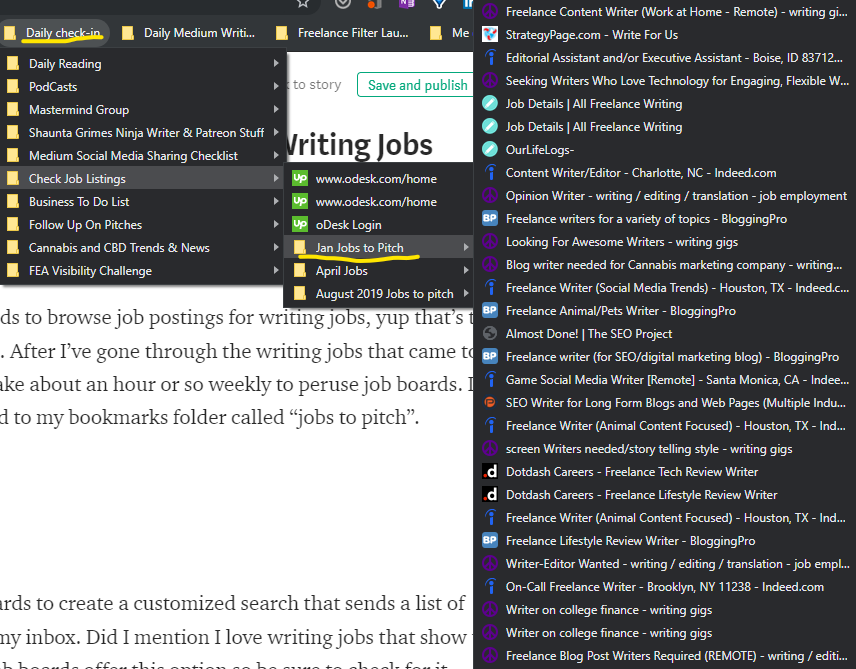Viewport: 856px width, 669px height.
Task: Click BloggingPro icon beside Freelance Lifestyle Review Writer
Action: point(490,541)
